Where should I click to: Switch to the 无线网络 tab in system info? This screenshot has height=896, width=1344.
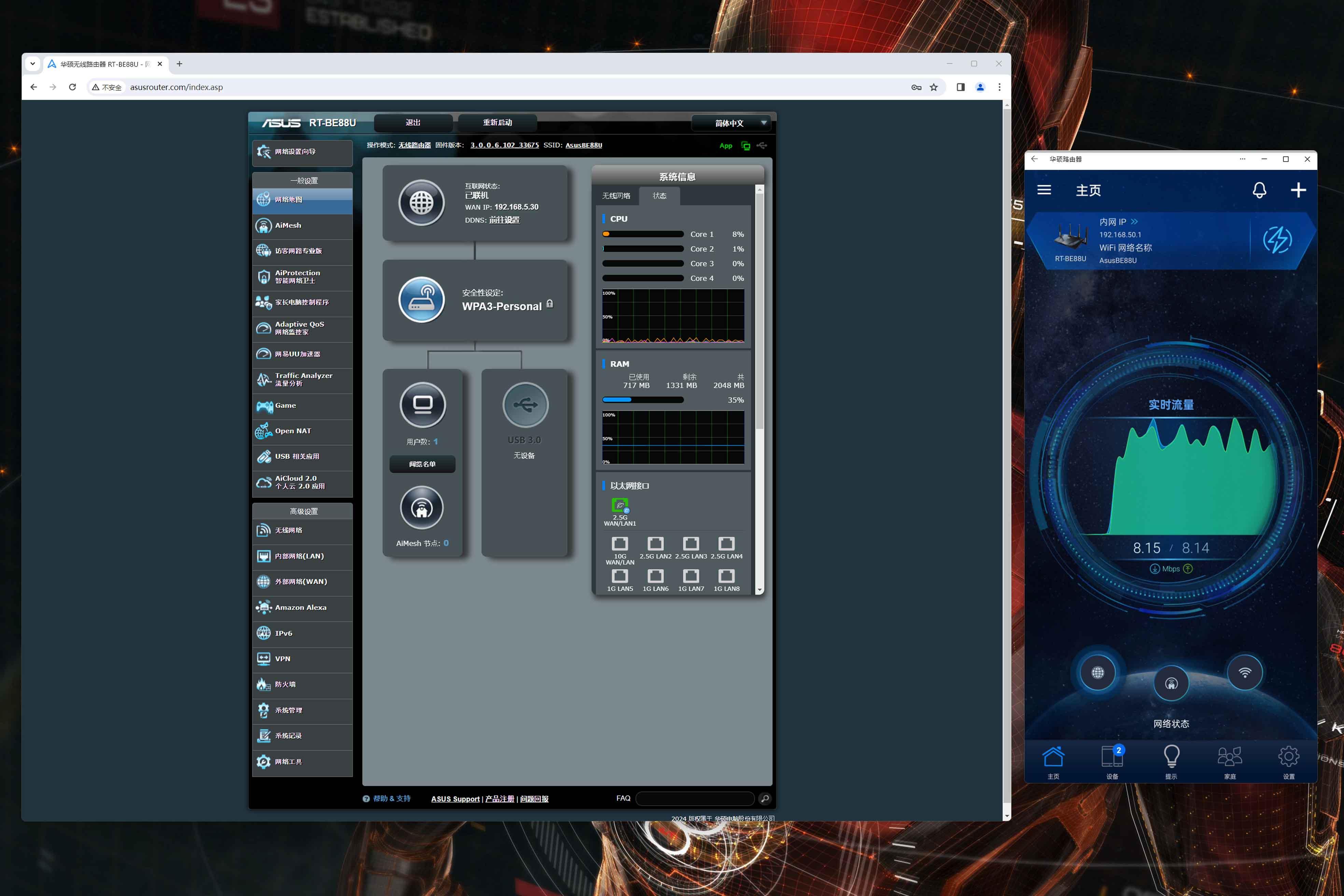pos(616,196)
